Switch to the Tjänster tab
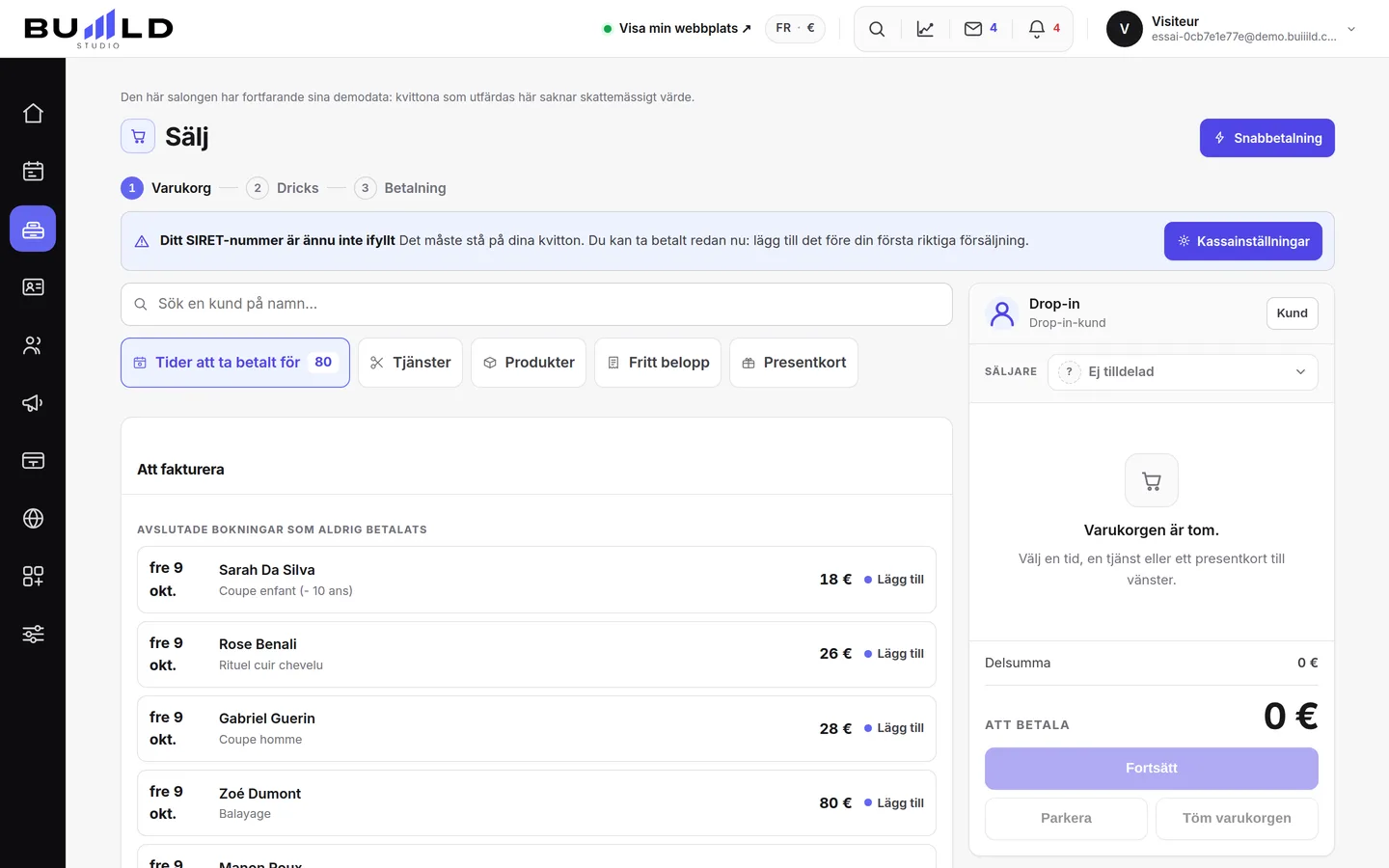The image size is (1389, 868). coord(410,363)
